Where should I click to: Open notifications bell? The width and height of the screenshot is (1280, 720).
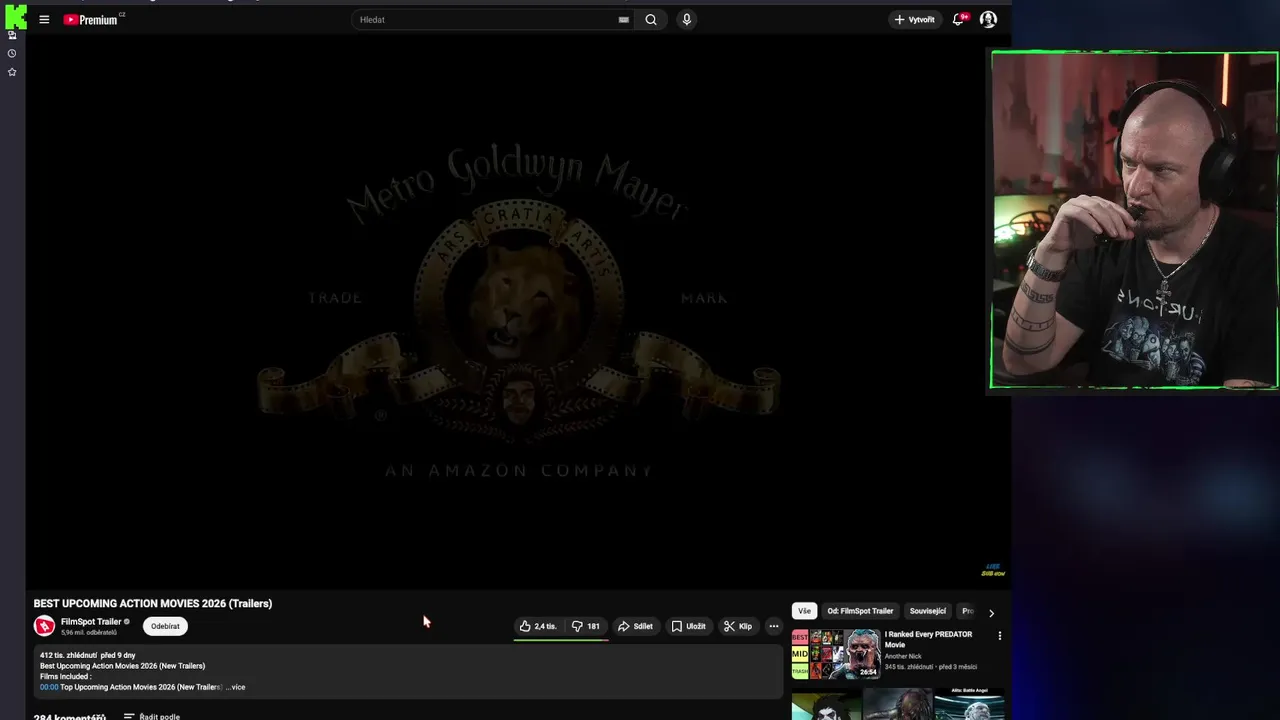(959, 19)
